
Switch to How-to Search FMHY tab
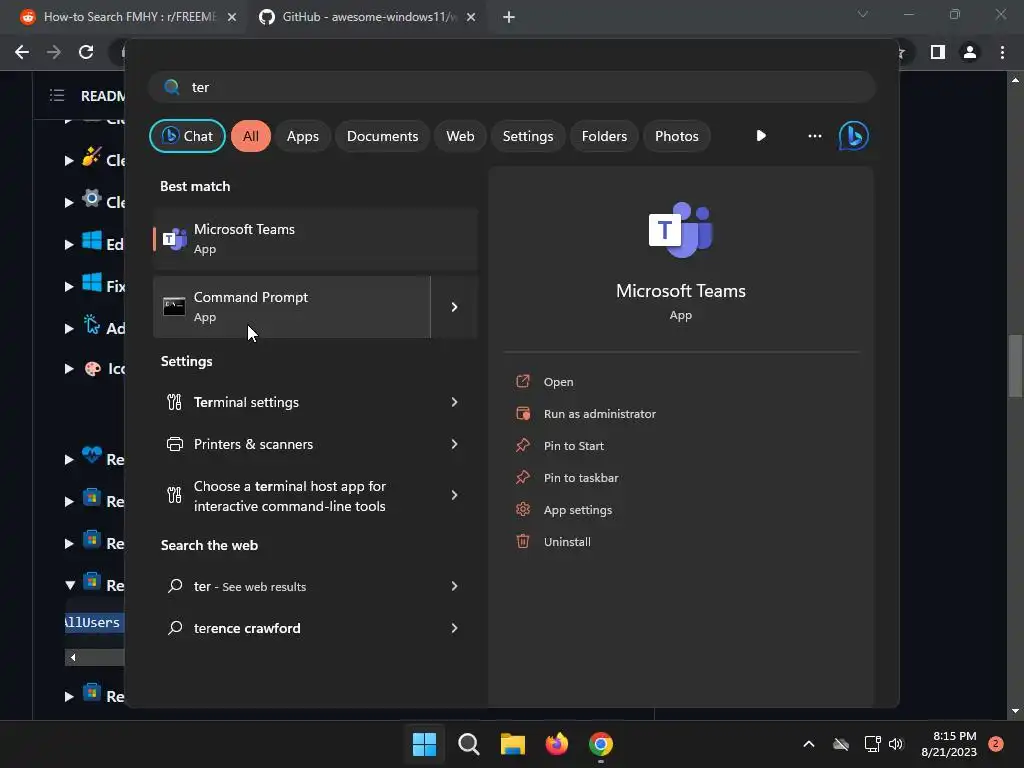[129, 17]
